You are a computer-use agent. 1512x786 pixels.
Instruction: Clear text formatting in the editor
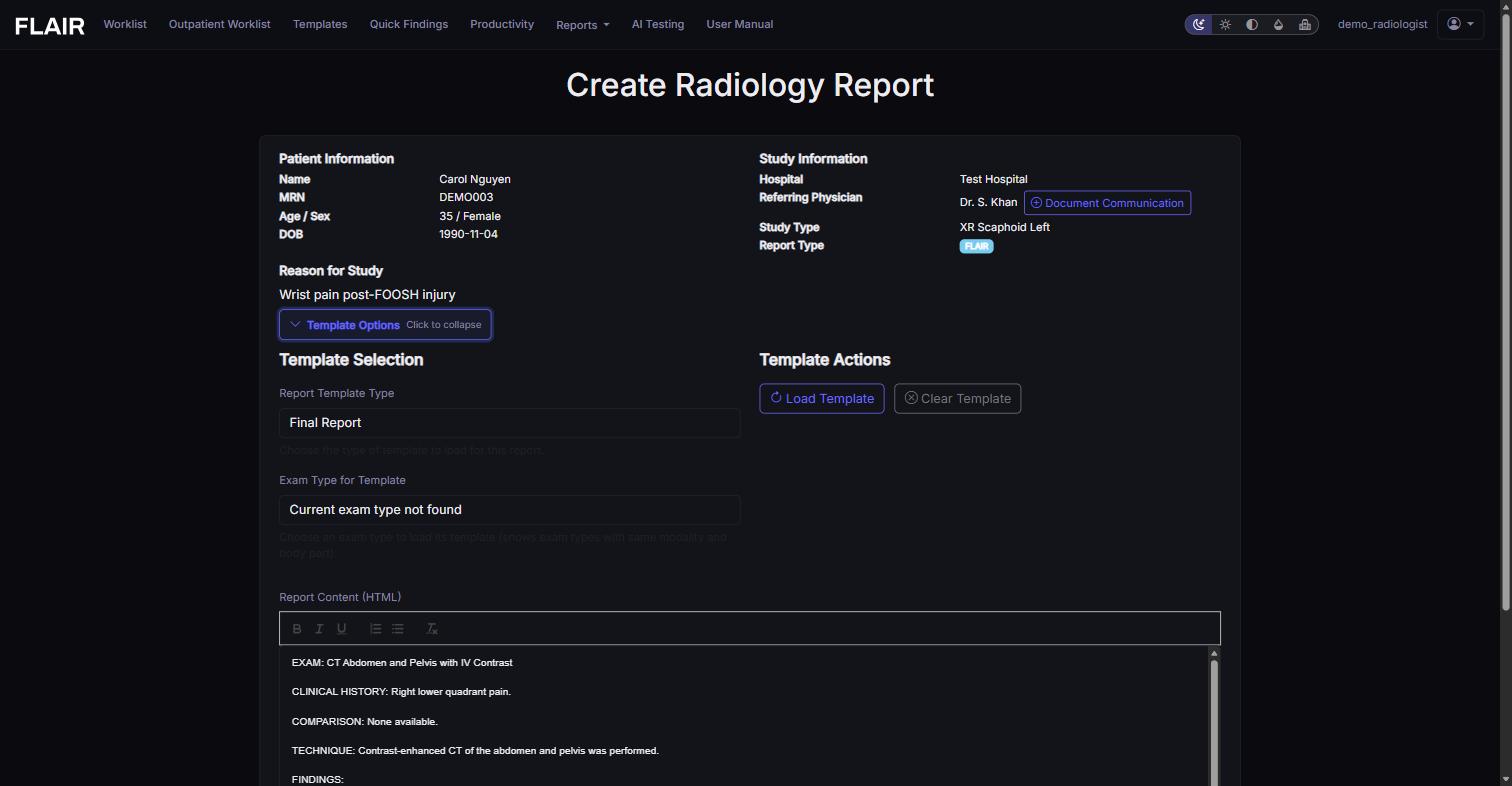tap(432, 629)
